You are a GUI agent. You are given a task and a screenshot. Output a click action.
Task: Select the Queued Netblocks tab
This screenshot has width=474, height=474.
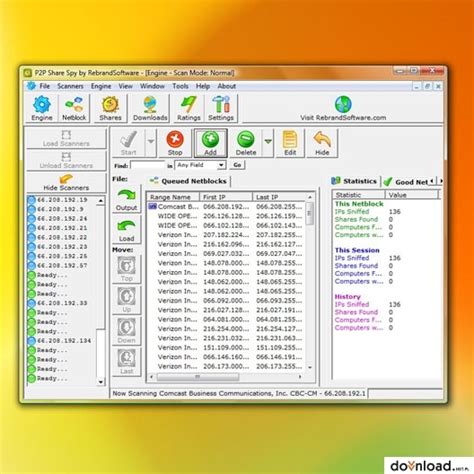click(189, 181)
